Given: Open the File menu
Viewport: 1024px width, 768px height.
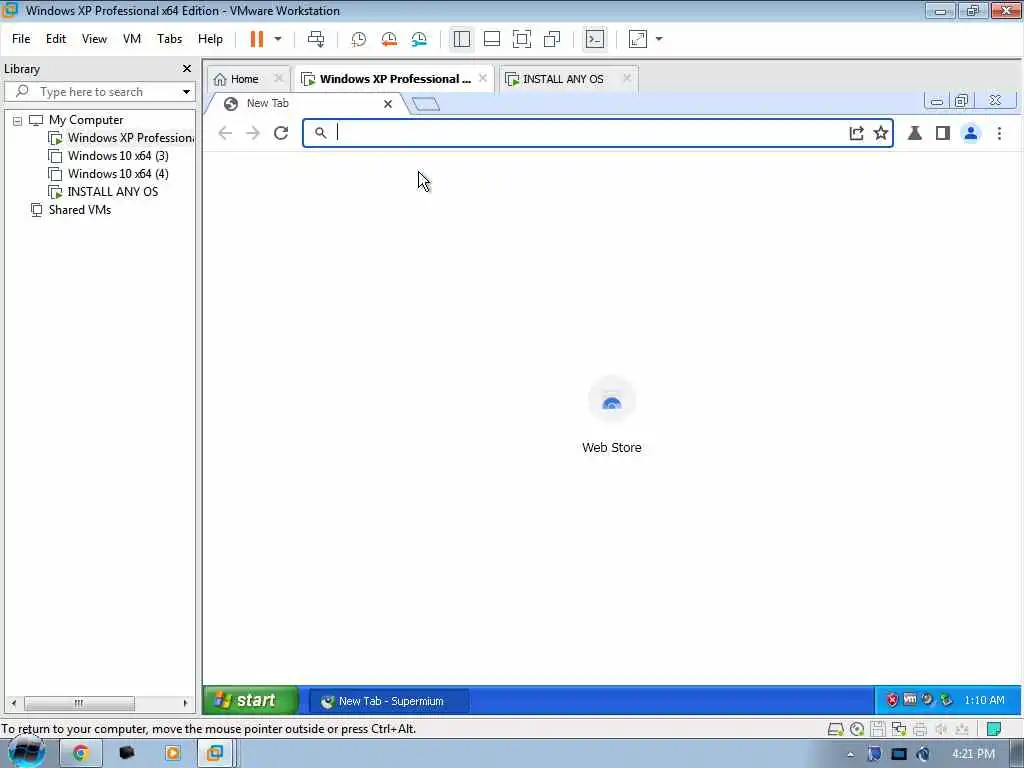Looking at the screenshot, I should point(21,39).
